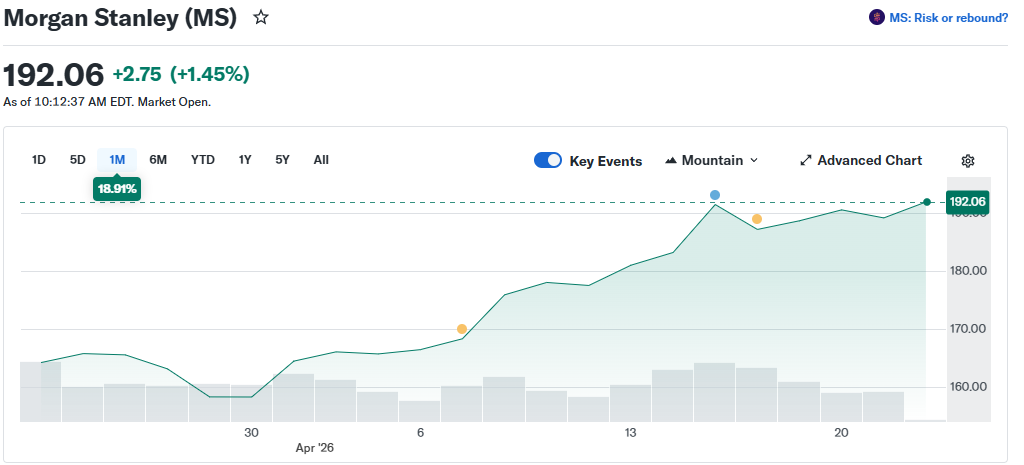Image resolution: width=1024 pixels, height=465 pixels.
Task: Show the All time range
Action: pos(321,160)
